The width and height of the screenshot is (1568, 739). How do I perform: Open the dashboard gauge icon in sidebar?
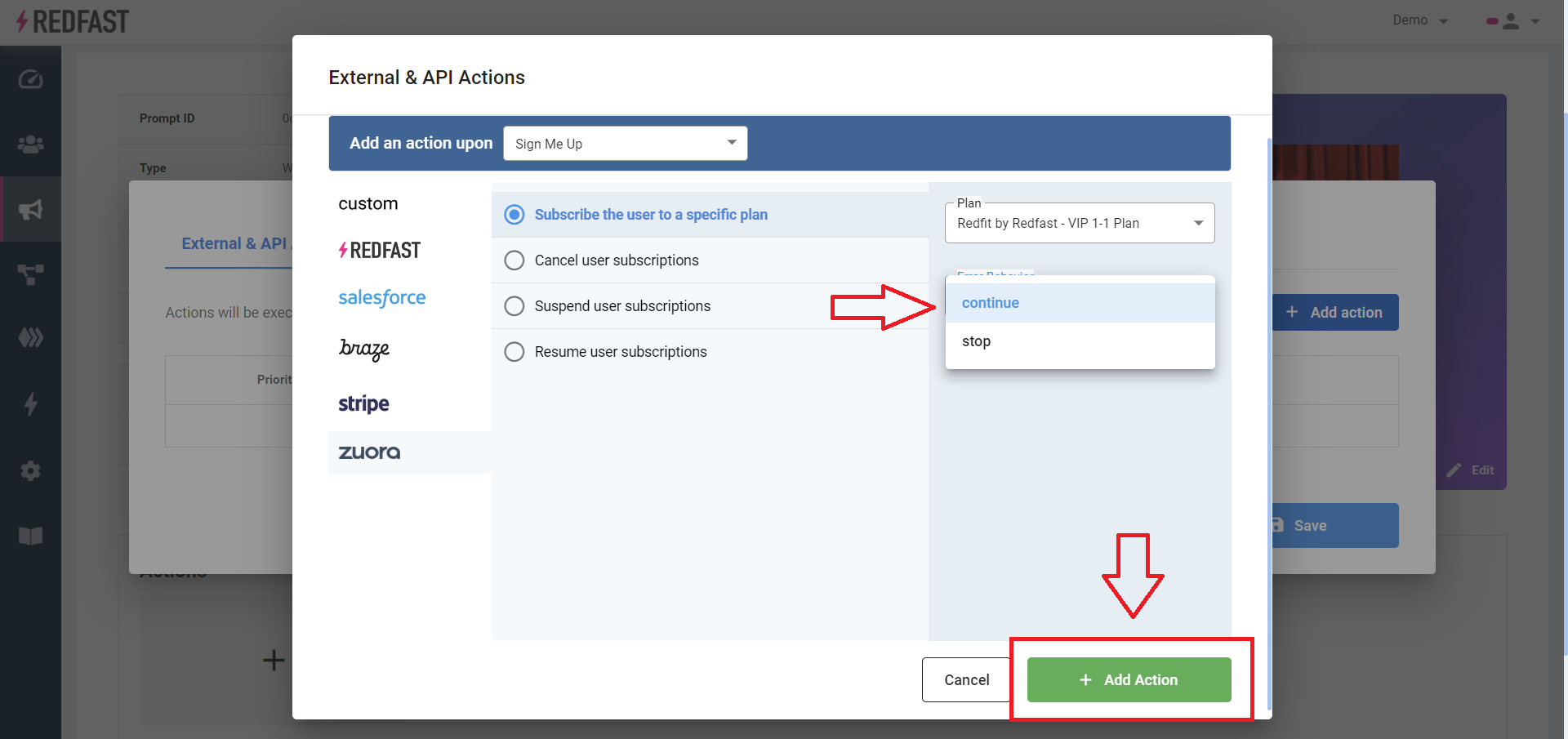point(30,79)
